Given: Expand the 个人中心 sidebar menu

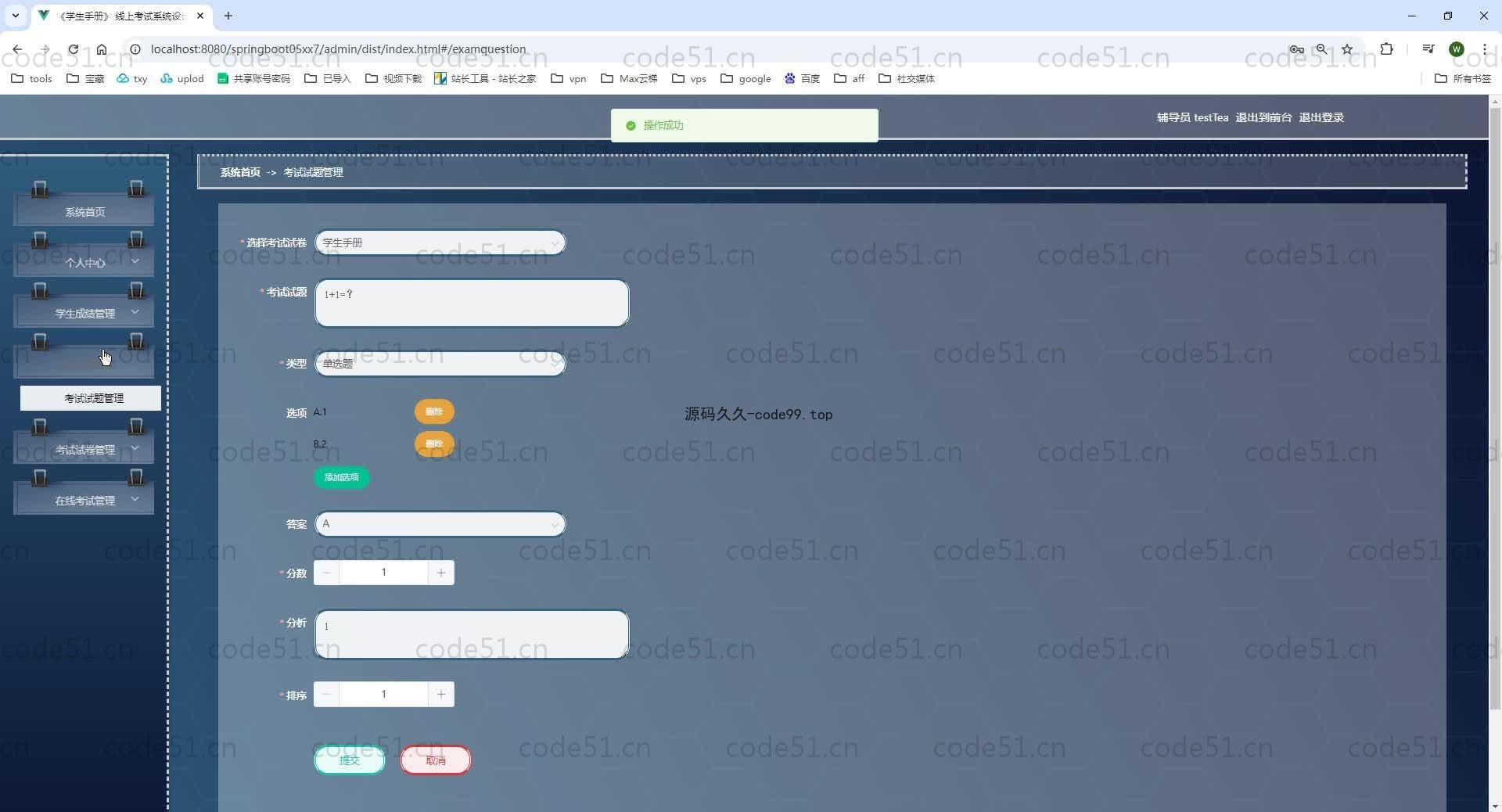Looking at the screenshot, I should click(x=84, y=262).
